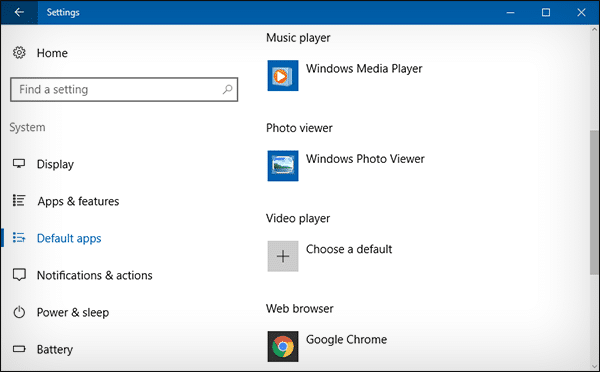Change Windows Media Player music default
This screenshot has height=372, width=600.
pyautogui.click(x=364, y=69)
